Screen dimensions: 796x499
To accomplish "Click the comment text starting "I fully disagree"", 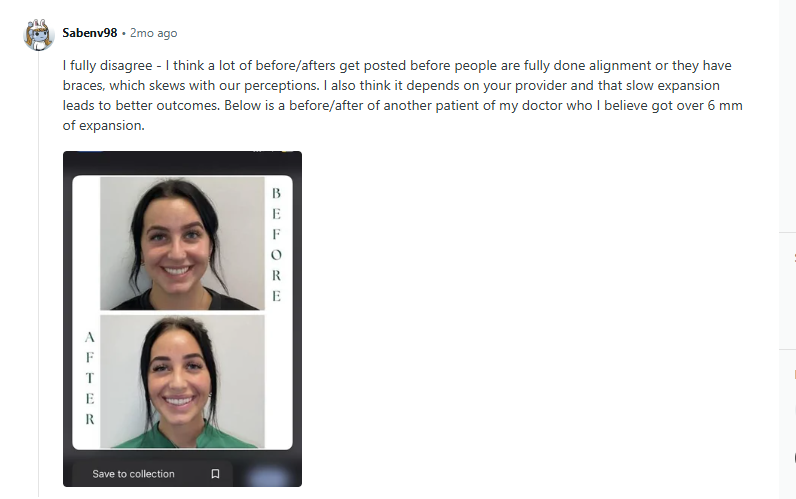I will [x=403, y=95].
